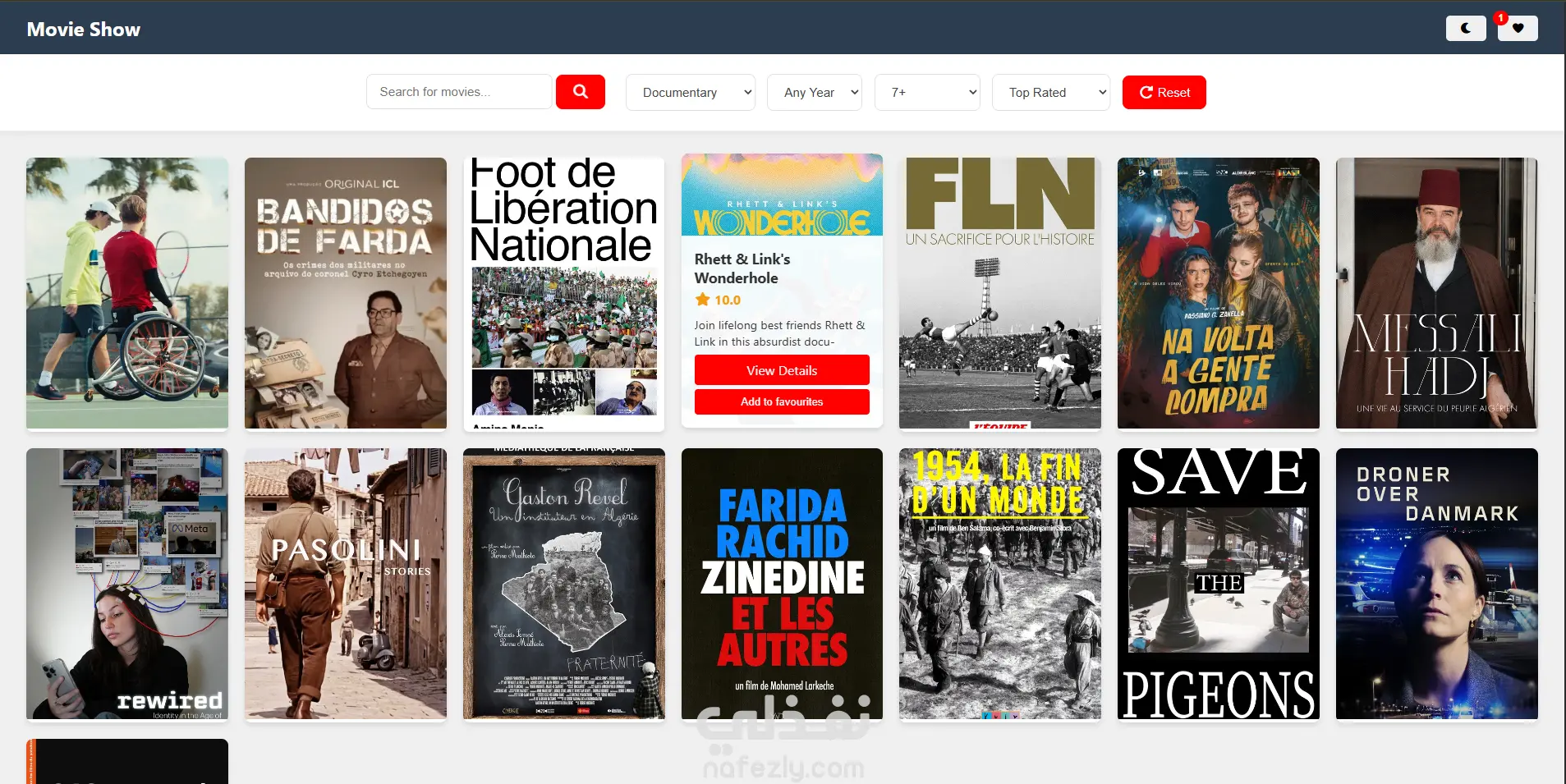This screenshot has height=784, width=1566.
Task: Select the Messali Hadj poster
Action: click(1437, 293)
